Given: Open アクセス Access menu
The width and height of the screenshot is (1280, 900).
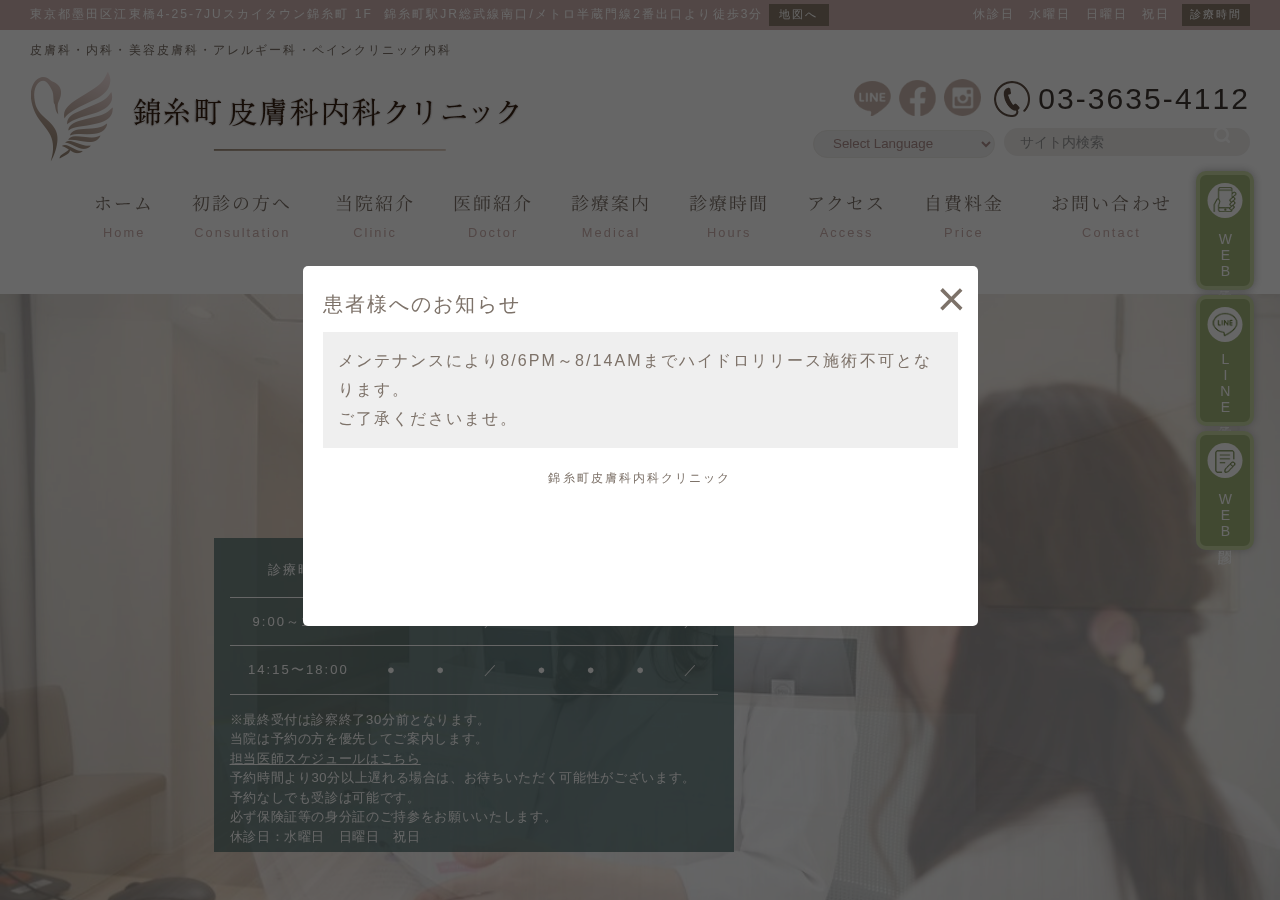Looking at the screenshot, I should click(847, 216).
